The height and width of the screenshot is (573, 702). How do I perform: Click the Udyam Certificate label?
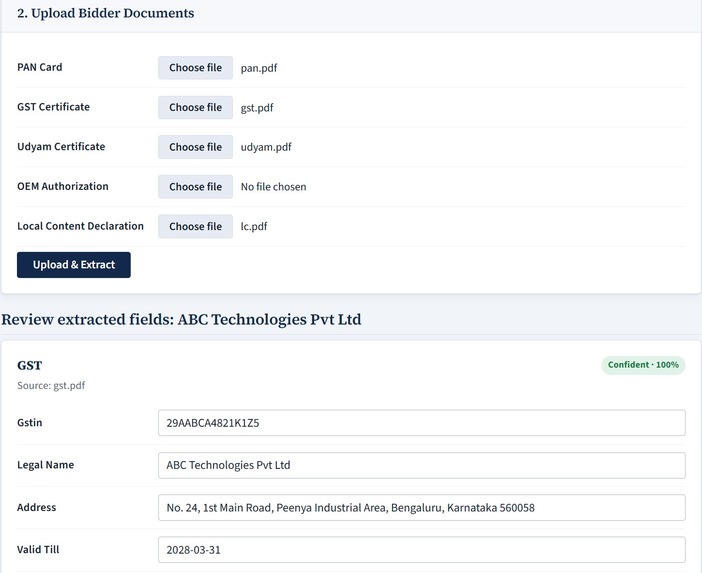coord(61,147)
